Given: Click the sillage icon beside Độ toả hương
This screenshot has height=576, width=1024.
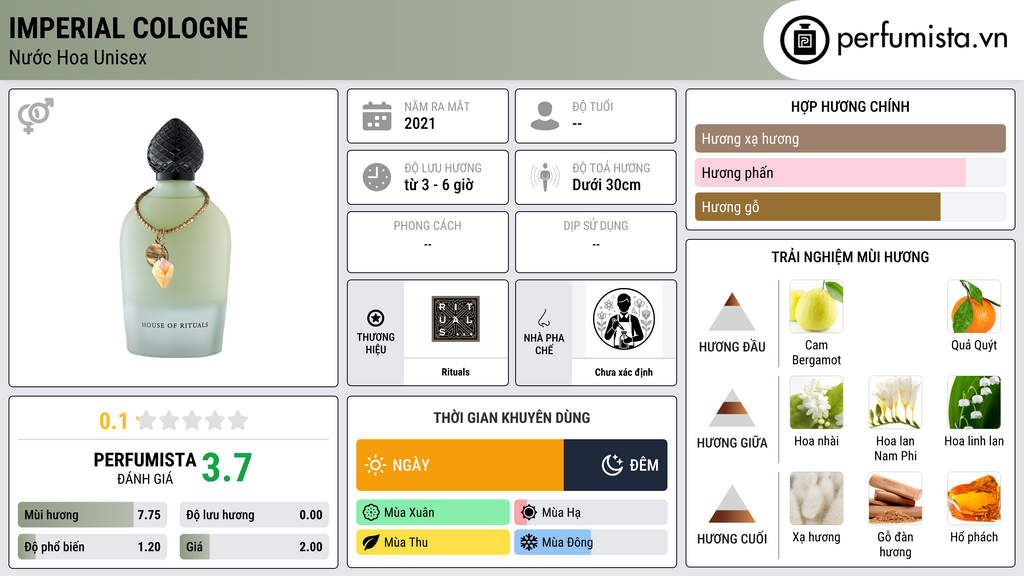Looking at the screenshot, I should (x=545, y=177).
